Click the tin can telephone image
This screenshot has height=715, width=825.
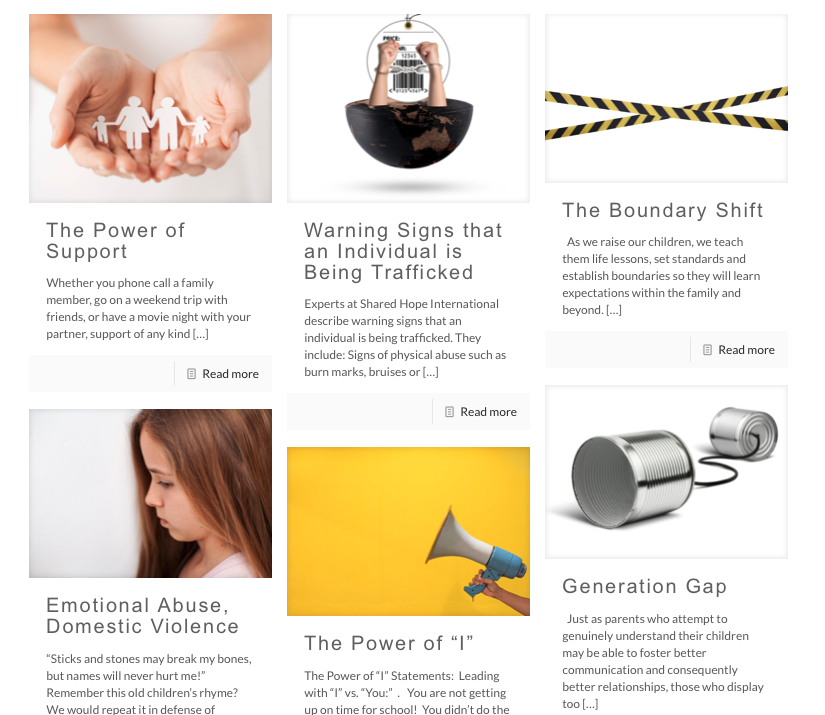pos(667,472)
